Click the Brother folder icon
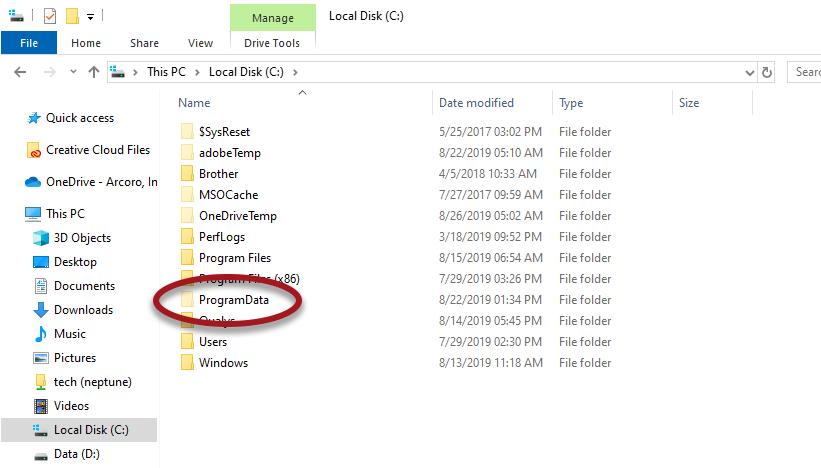The width and height of the screenshot is (821, 468). 187,174
